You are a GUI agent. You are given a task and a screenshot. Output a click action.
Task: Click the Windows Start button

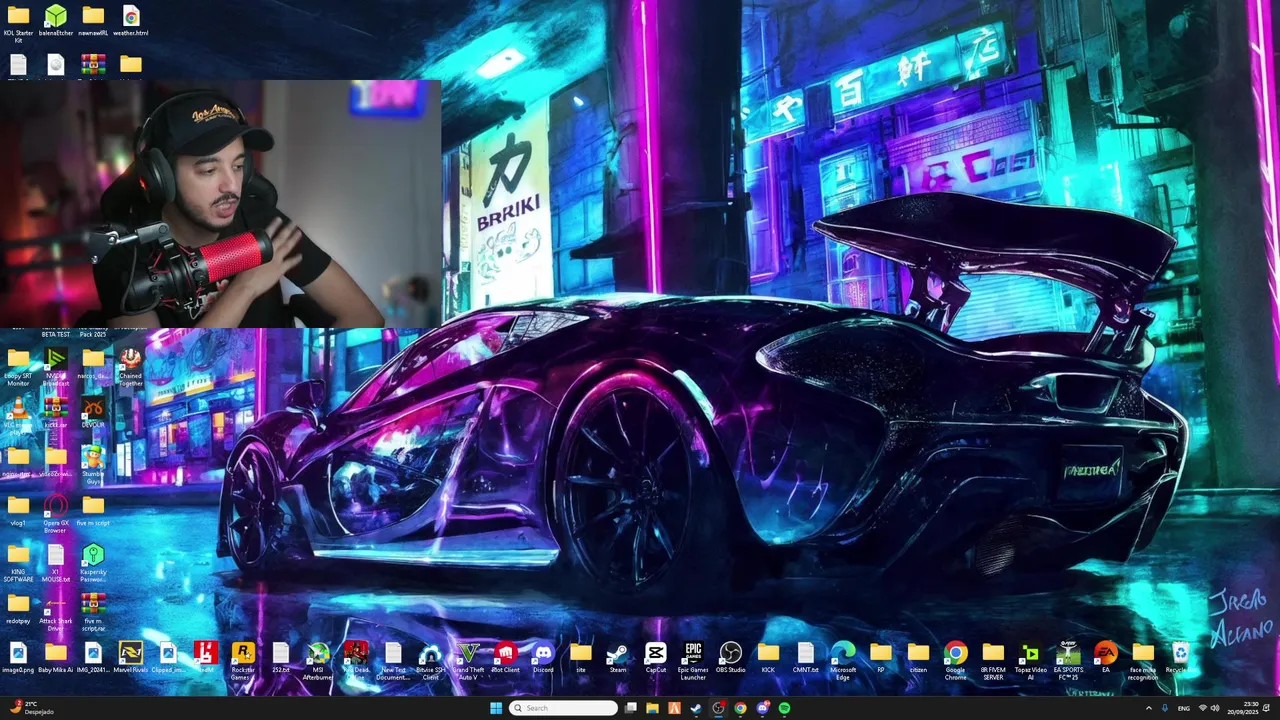click(x=496, y=708)
